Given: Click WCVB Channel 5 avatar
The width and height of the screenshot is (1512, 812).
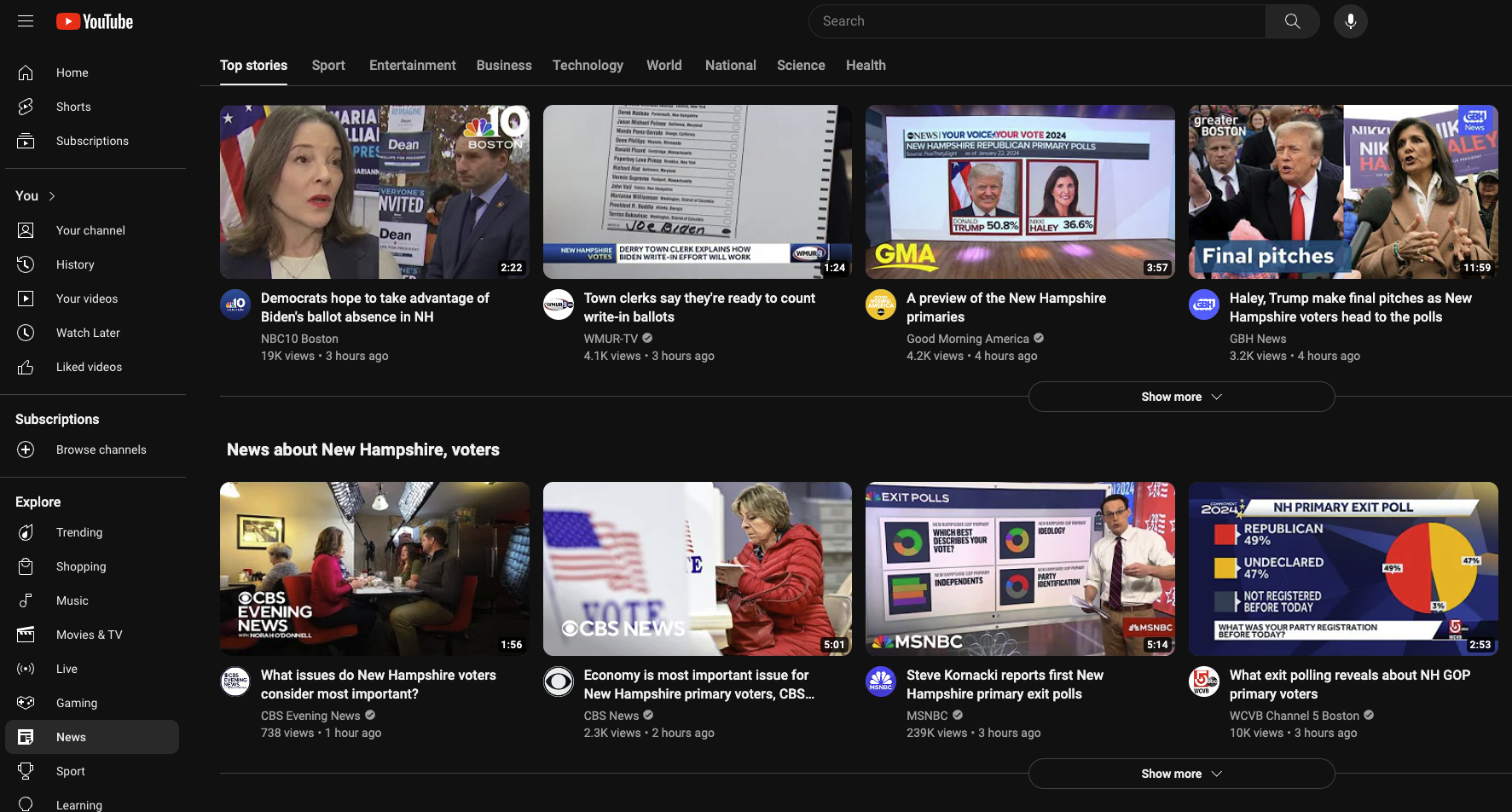Looking at the screenshot, I should pyautogui.click(x=1204, y=681).
